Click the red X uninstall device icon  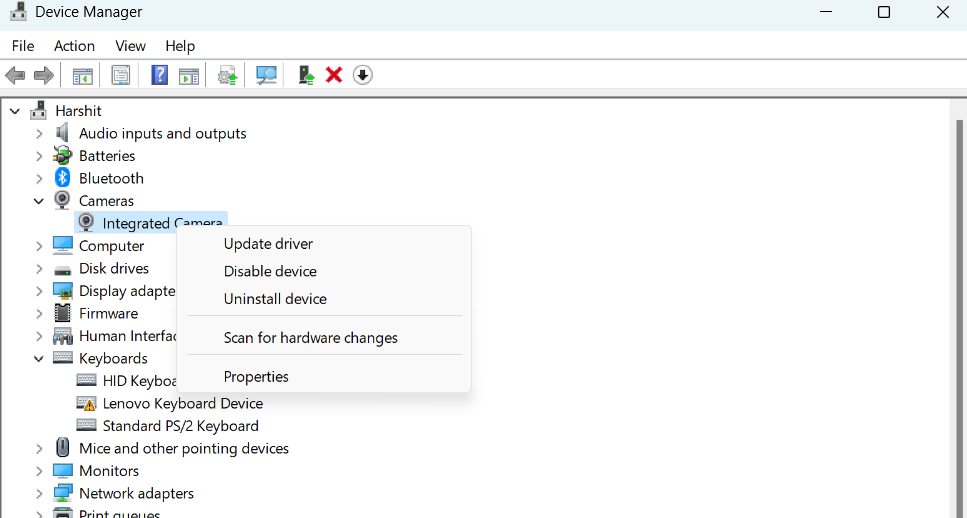click(x=334, y=76)
